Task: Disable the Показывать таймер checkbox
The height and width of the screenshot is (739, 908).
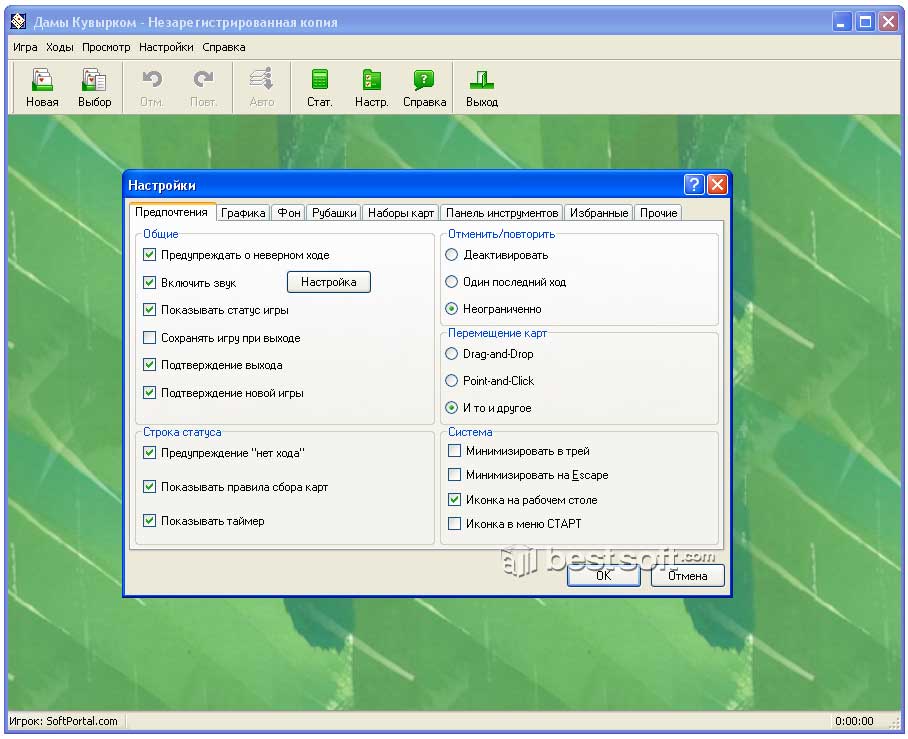Action: 149,520
